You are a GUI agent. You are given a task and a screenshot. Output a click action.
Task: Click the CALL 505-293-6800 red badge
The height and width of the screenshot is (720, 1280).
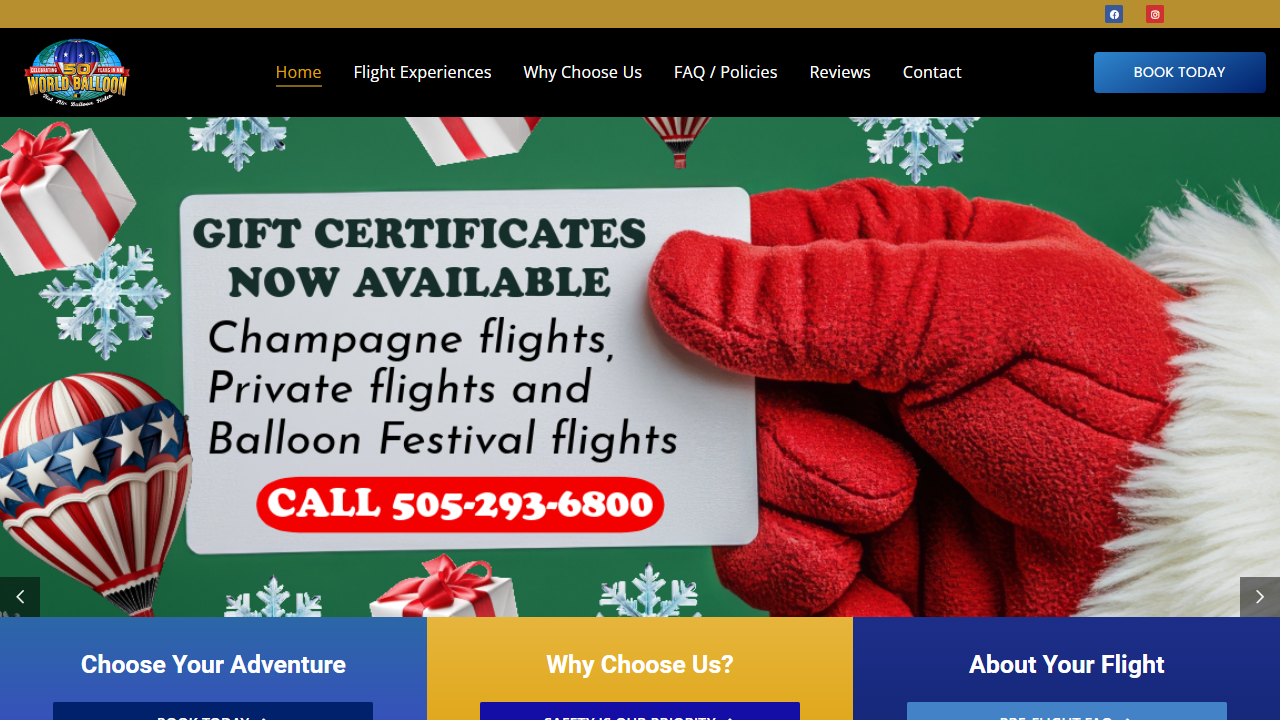pyautogui.click(x=460, y=504)
